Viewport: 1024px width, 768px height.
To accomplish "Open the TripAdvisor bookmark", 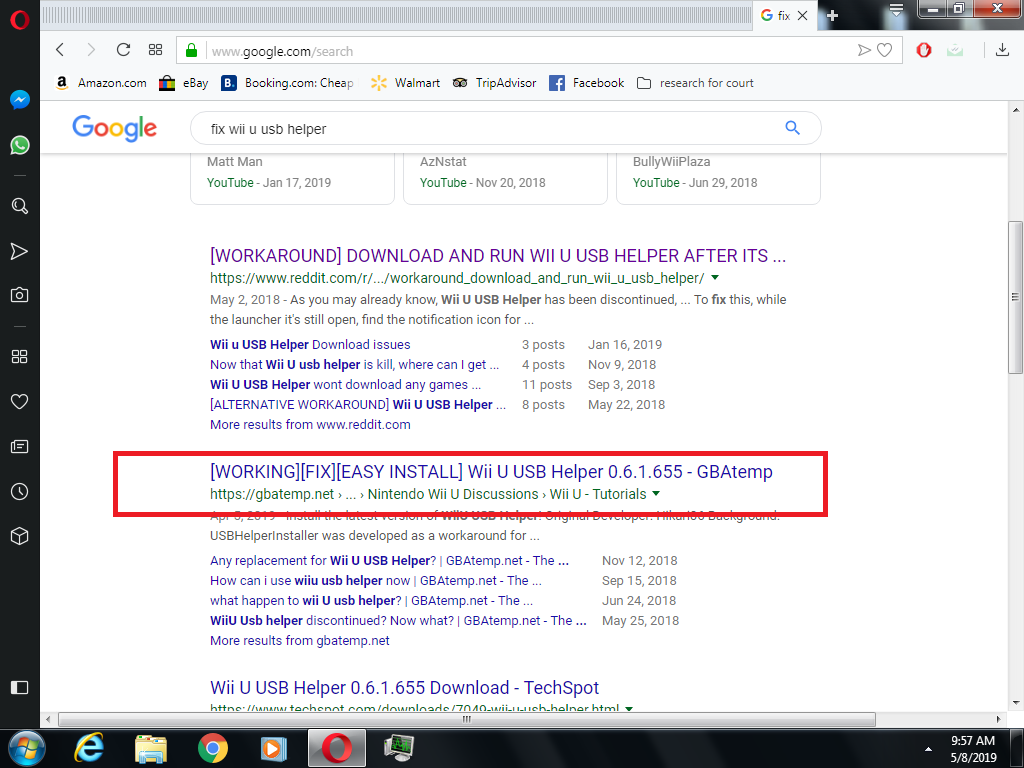I will tap(494, 83).
